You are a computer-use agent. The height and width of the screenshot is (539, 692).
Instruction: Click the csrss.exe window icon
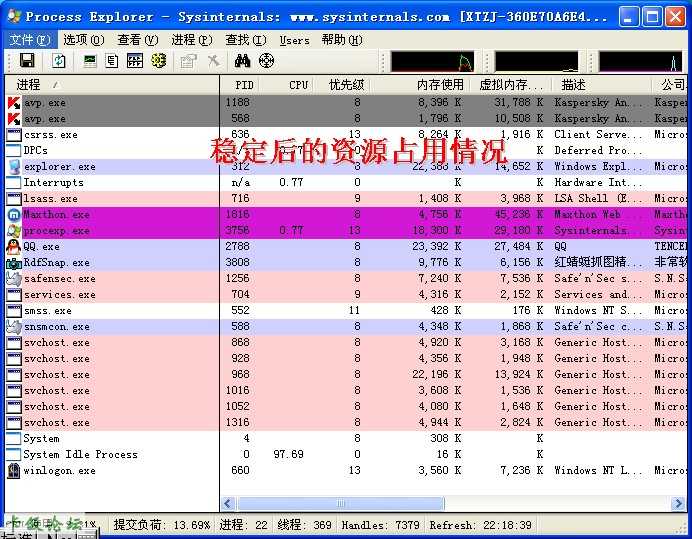[x=14, y=135]
